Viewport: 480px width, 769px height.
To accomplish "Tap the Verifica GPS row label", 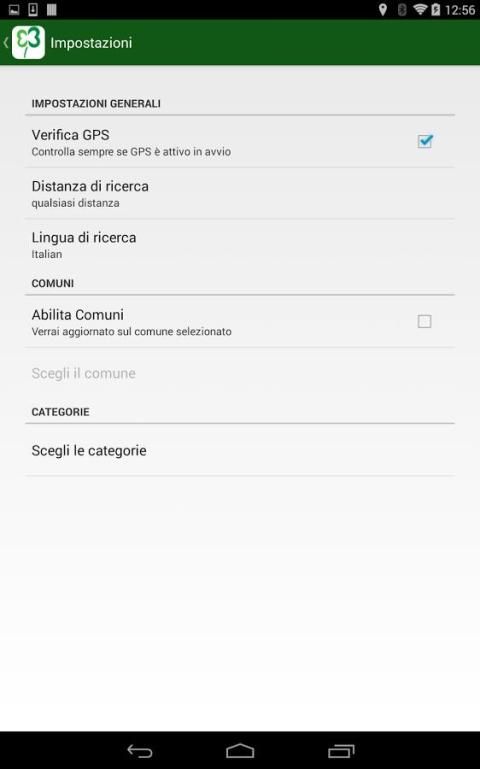I will point(71,135).
